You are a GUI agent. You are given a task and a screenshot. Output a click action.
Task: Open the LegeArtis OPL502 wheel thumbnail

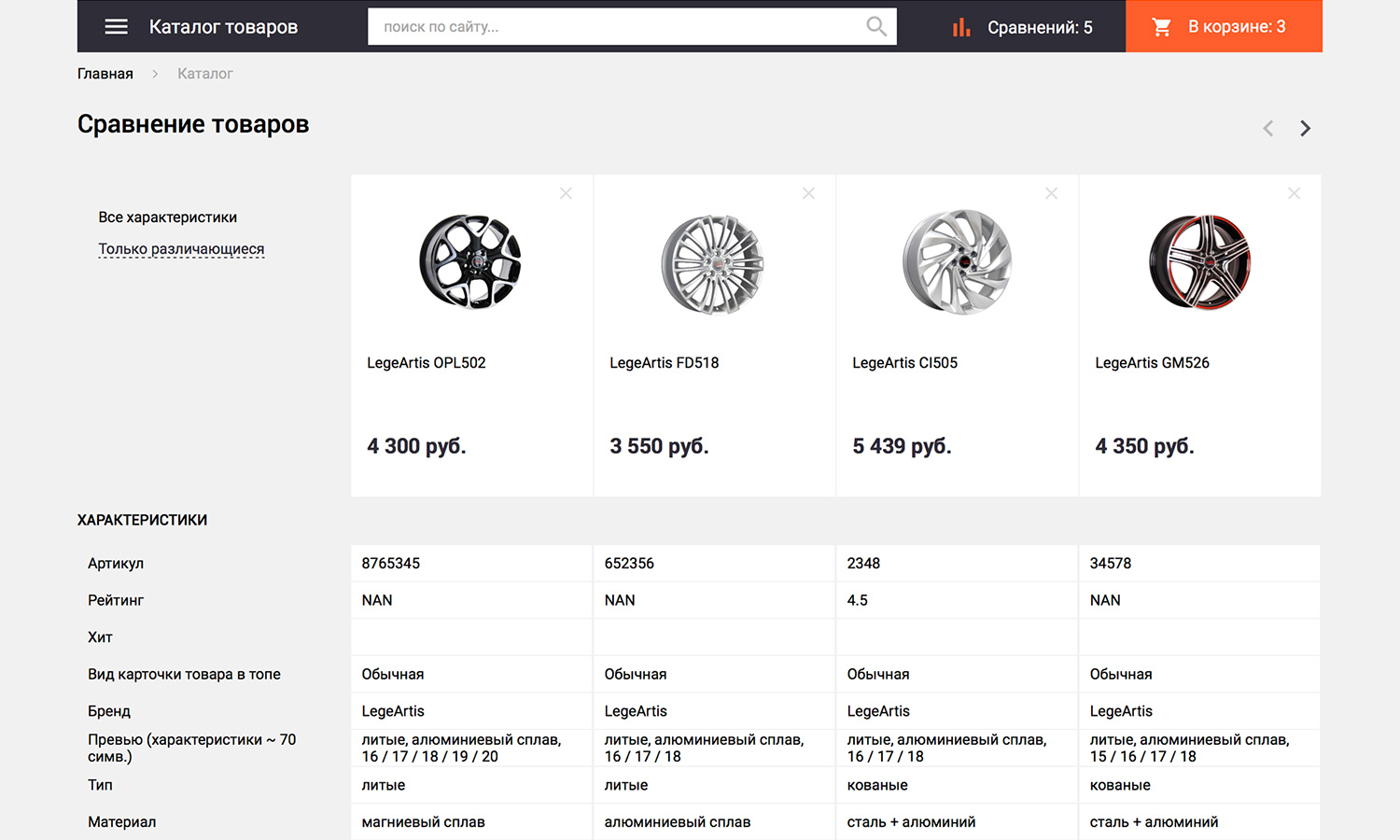point(470,261)
